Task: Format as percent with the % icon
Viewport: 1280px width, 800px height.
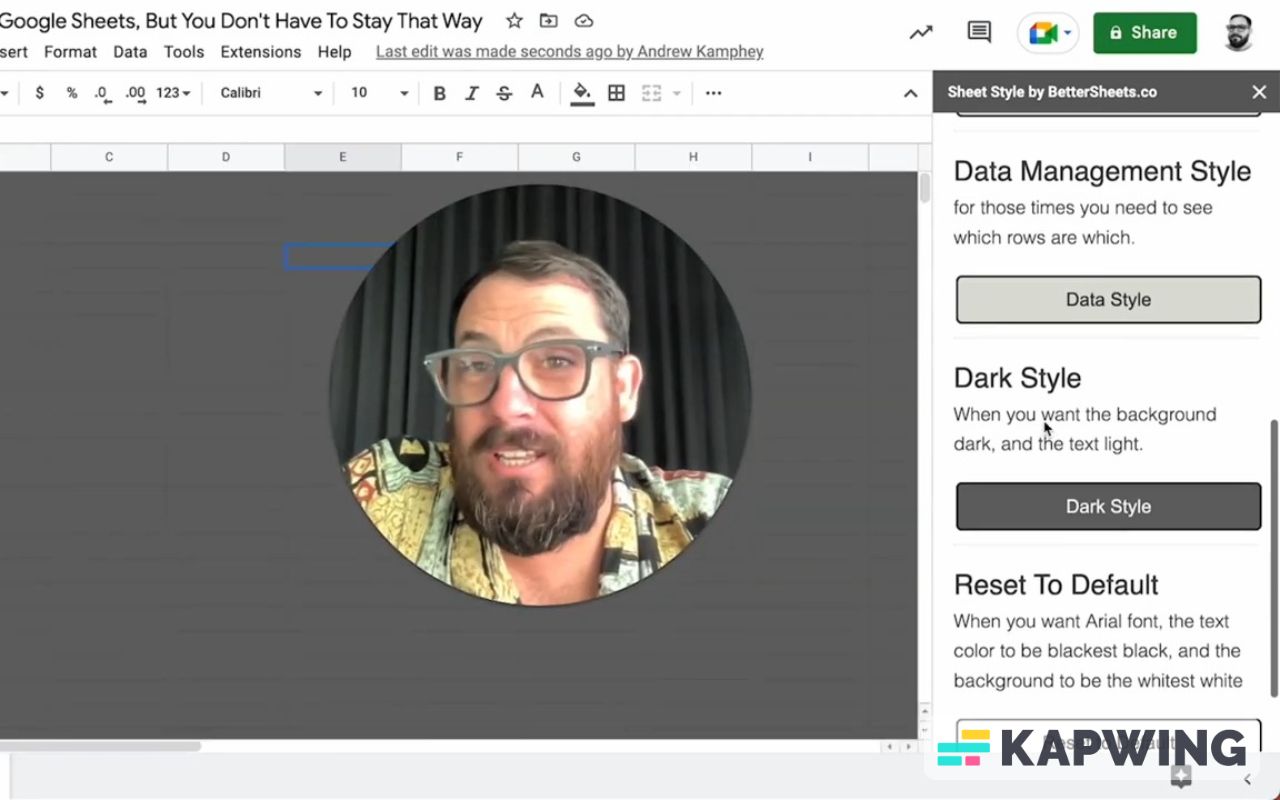Action: coord(72,93)
